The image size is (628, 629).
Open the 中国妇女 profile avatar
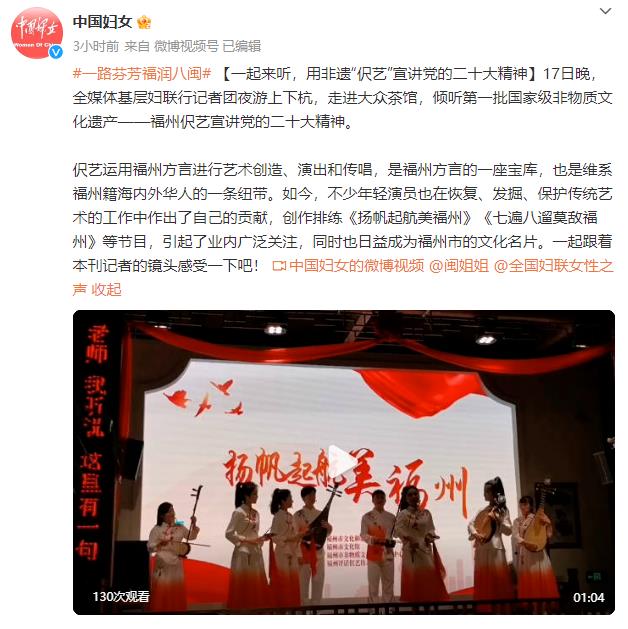pos(36,33)
